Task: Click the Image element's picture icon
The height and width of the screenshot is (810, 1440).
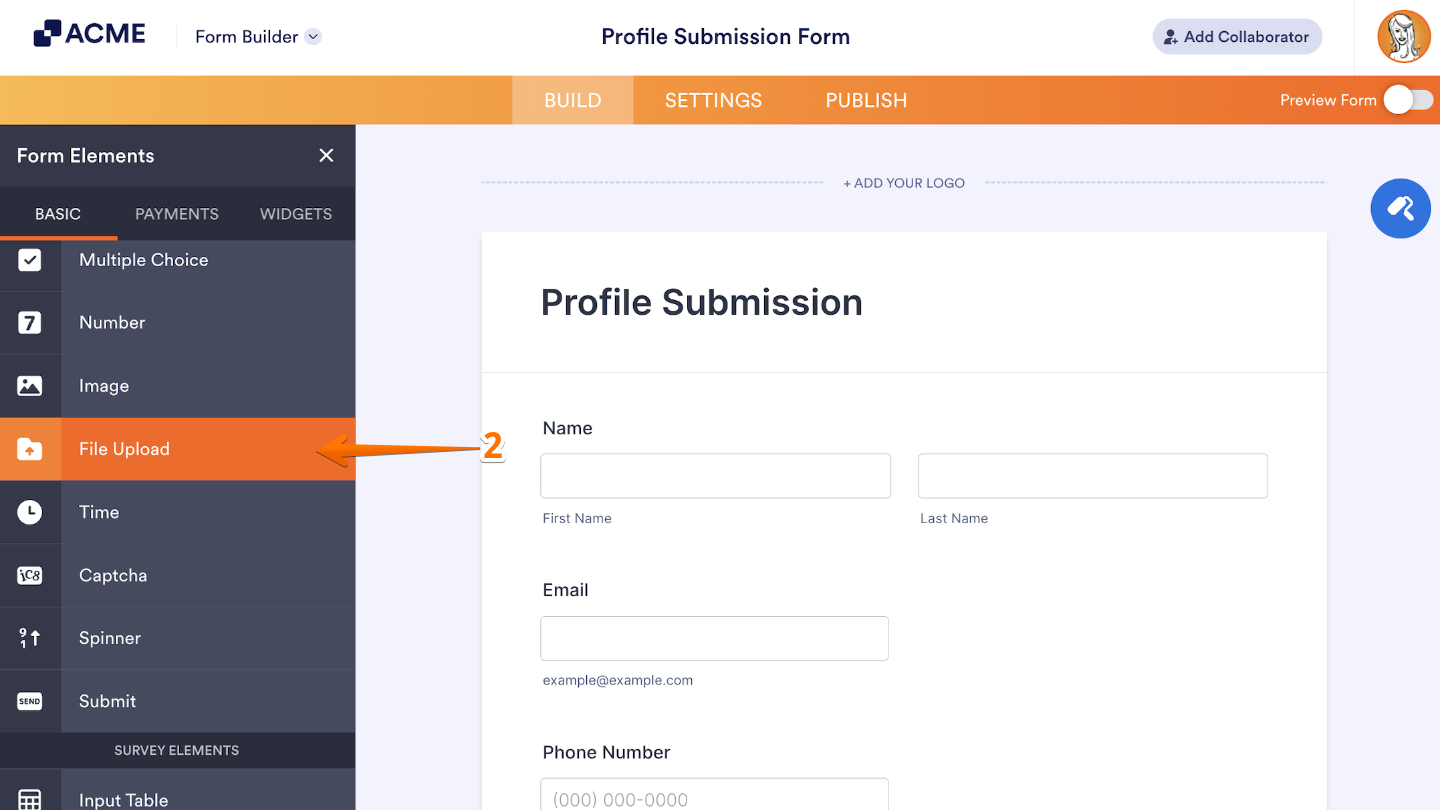Action: coord(30,385)
